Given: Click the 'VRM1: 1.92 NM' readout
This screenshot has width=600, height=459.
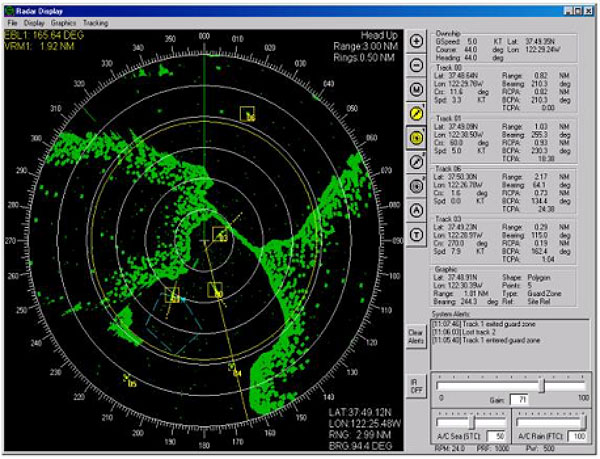Looking at the screenshot, I should (39, 46).
